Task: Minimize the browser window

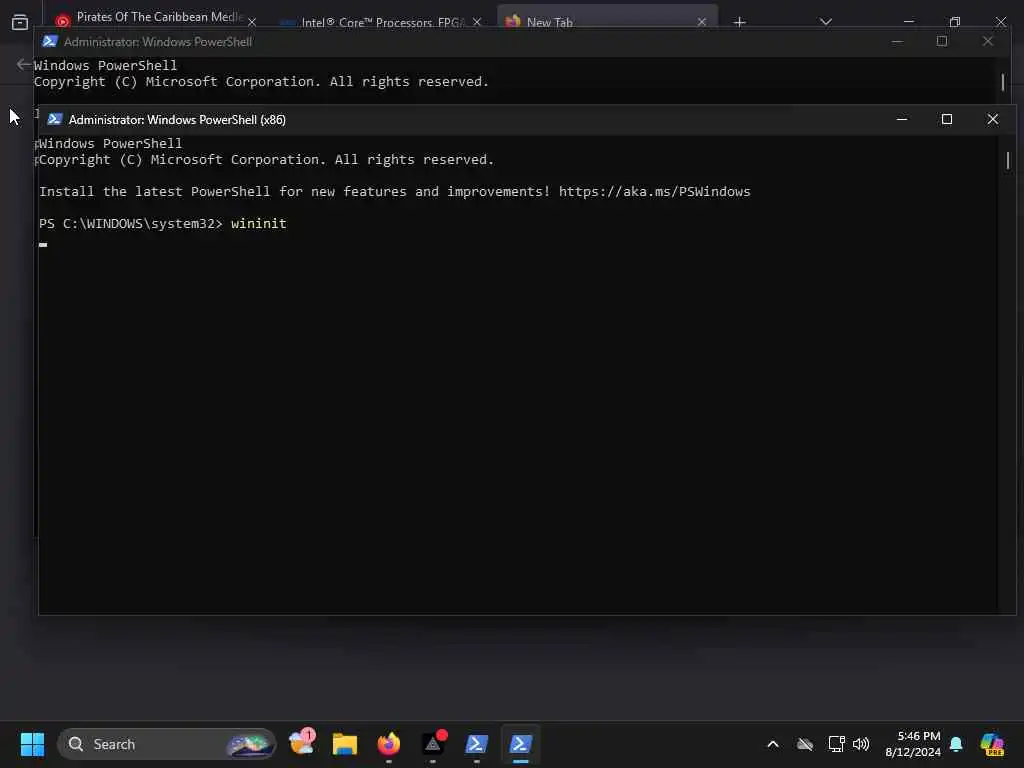Action: tap(908, 22)
